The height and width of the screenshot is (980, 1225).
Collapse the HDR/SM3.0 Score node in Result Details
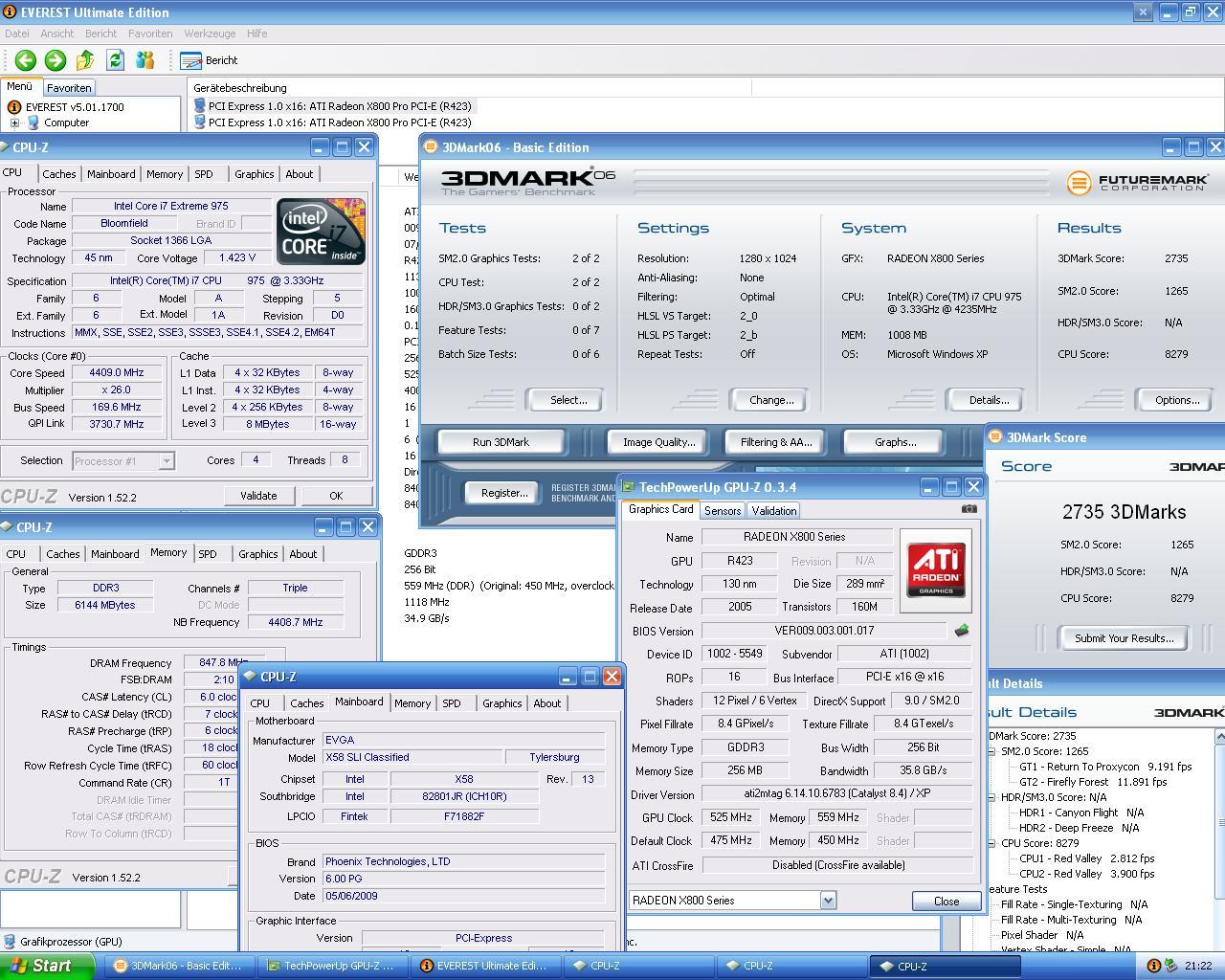coord(992,797)
